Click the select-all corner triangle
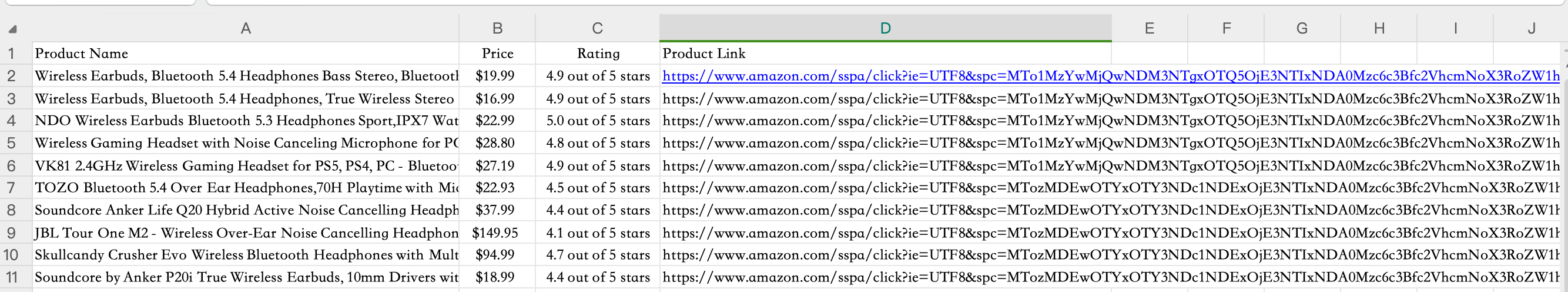1568x292 pixels. click(13, 29)
